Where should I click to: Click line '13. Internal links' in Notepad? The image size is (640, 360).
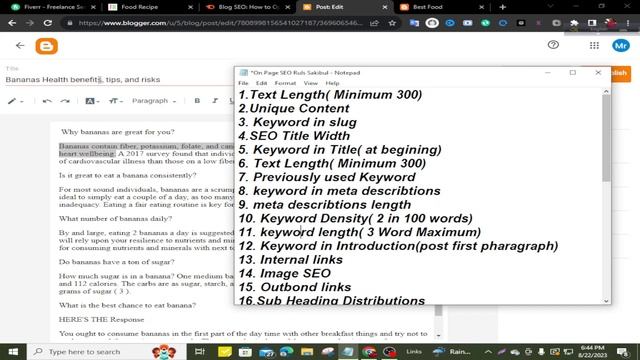tap(291, 260)
